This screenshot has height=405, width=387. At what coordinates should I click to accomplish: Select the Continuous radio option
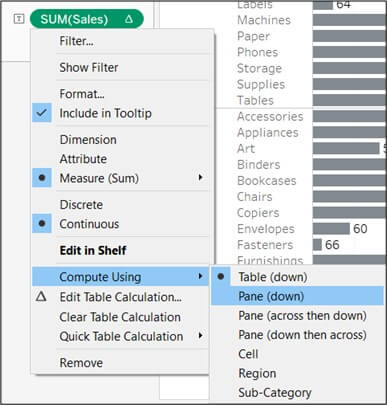[42, 223]
